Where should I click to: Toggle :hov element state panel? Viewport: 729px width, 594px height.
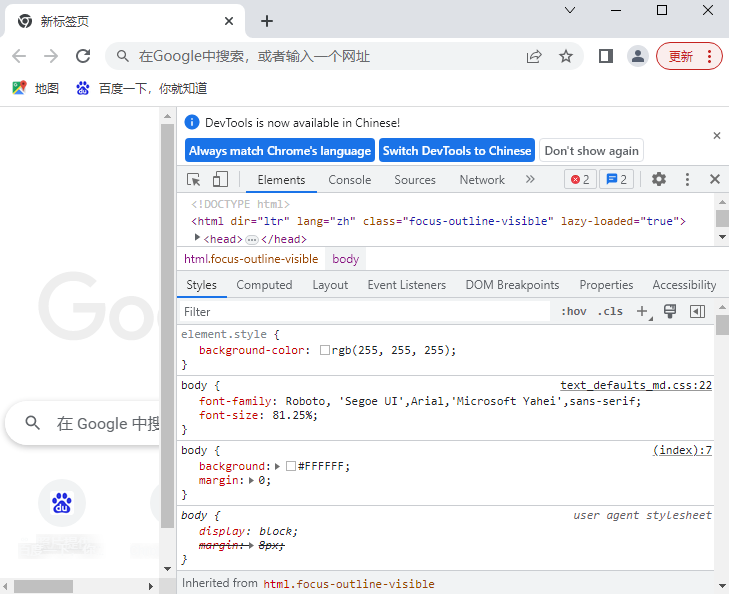point(573,311)
